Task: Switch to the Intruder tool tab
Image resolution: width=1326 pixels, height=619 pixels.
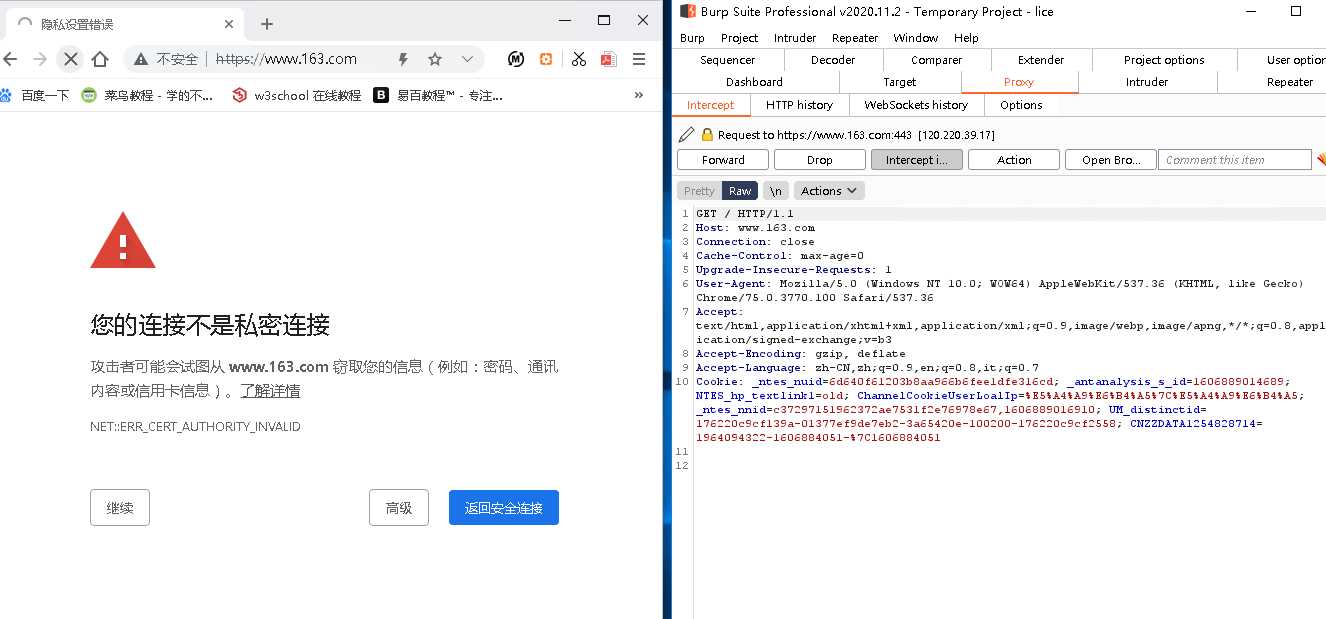Action: (x=1146, y=82)
